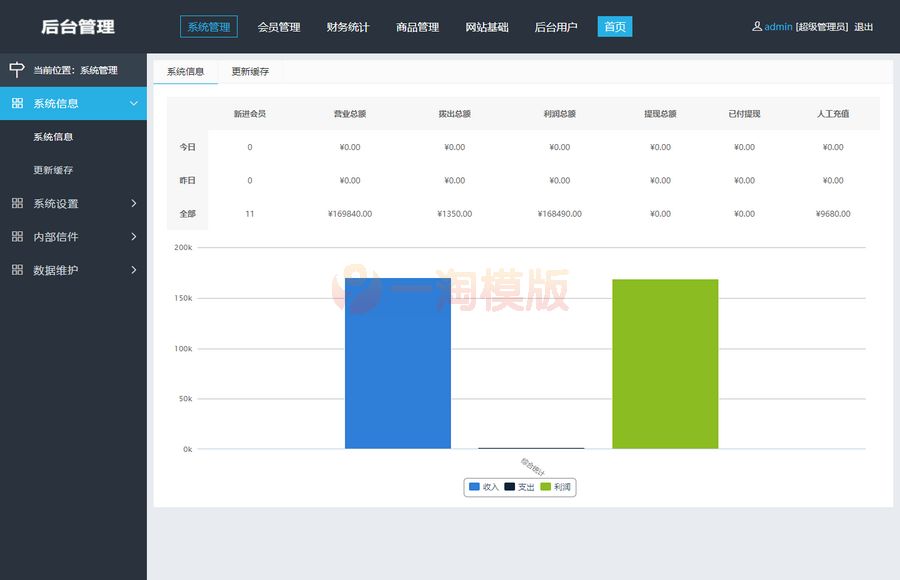Click the user profile icon beside admin
This screenshot has height=580, width=900.
coord(756,27)
